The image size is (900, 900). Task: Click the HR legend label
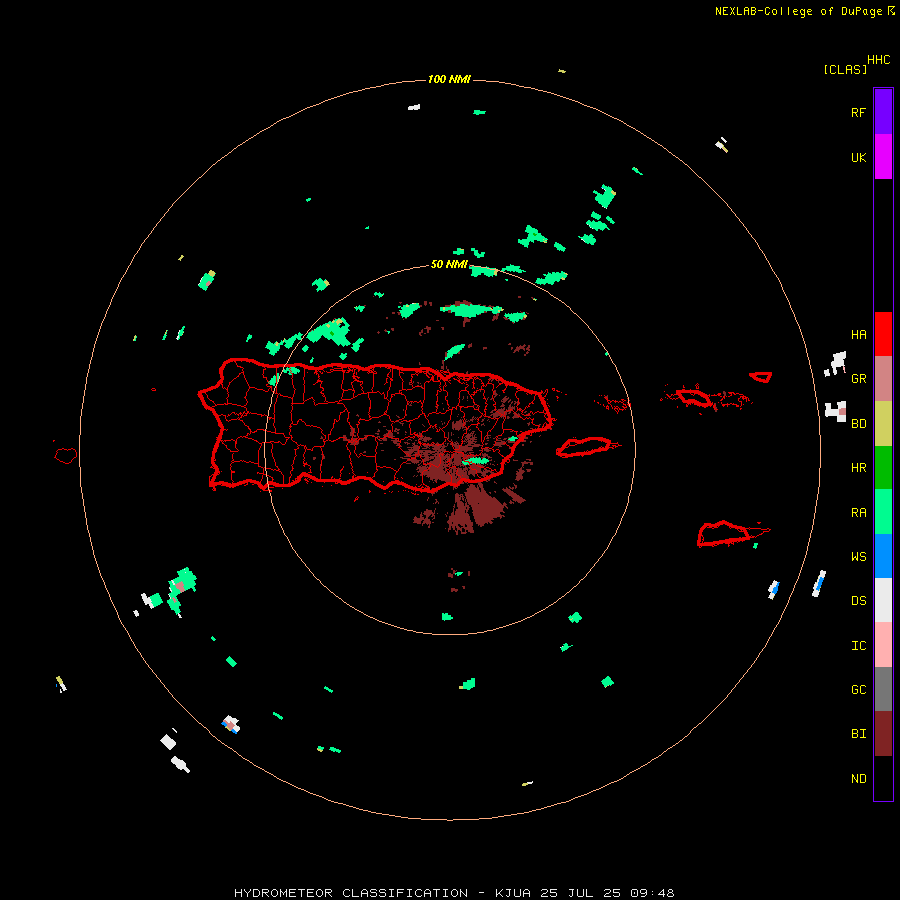click(858, 468)
